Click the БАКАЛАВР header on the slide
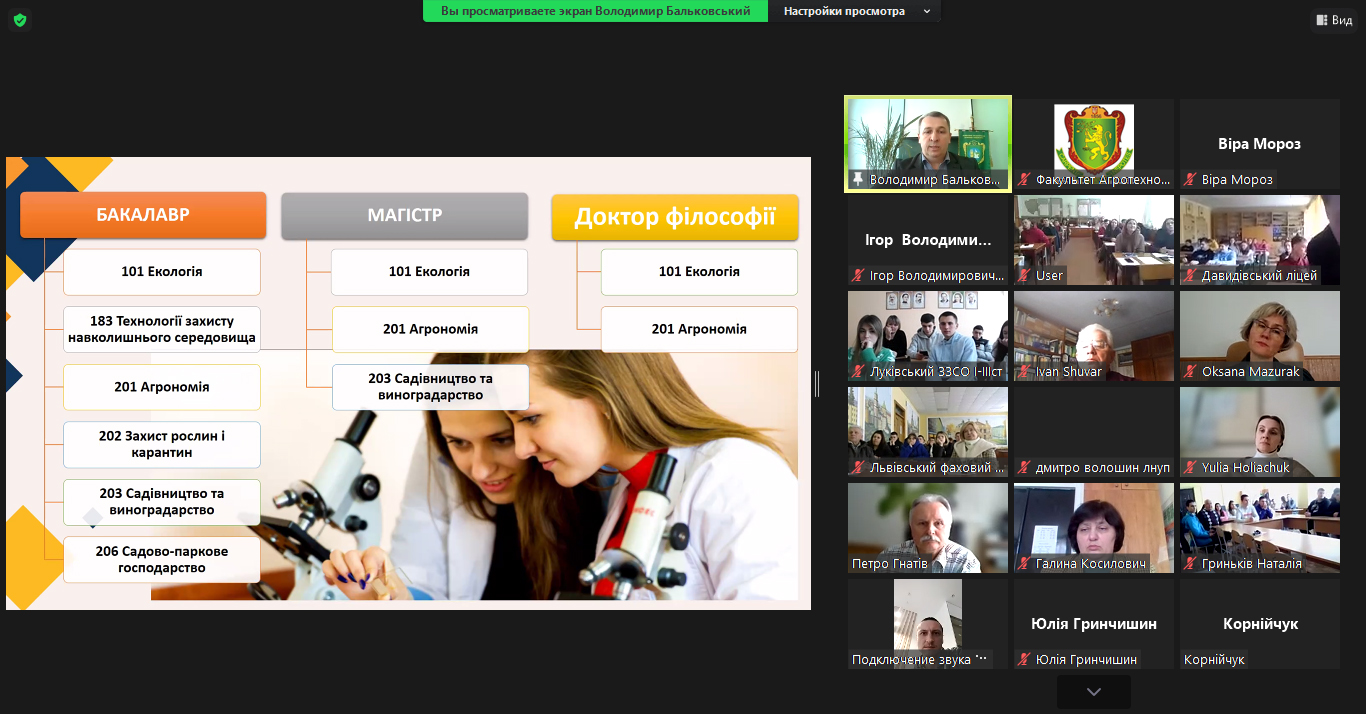Viewport: 1366px width, 714px height. coord(143,215)
